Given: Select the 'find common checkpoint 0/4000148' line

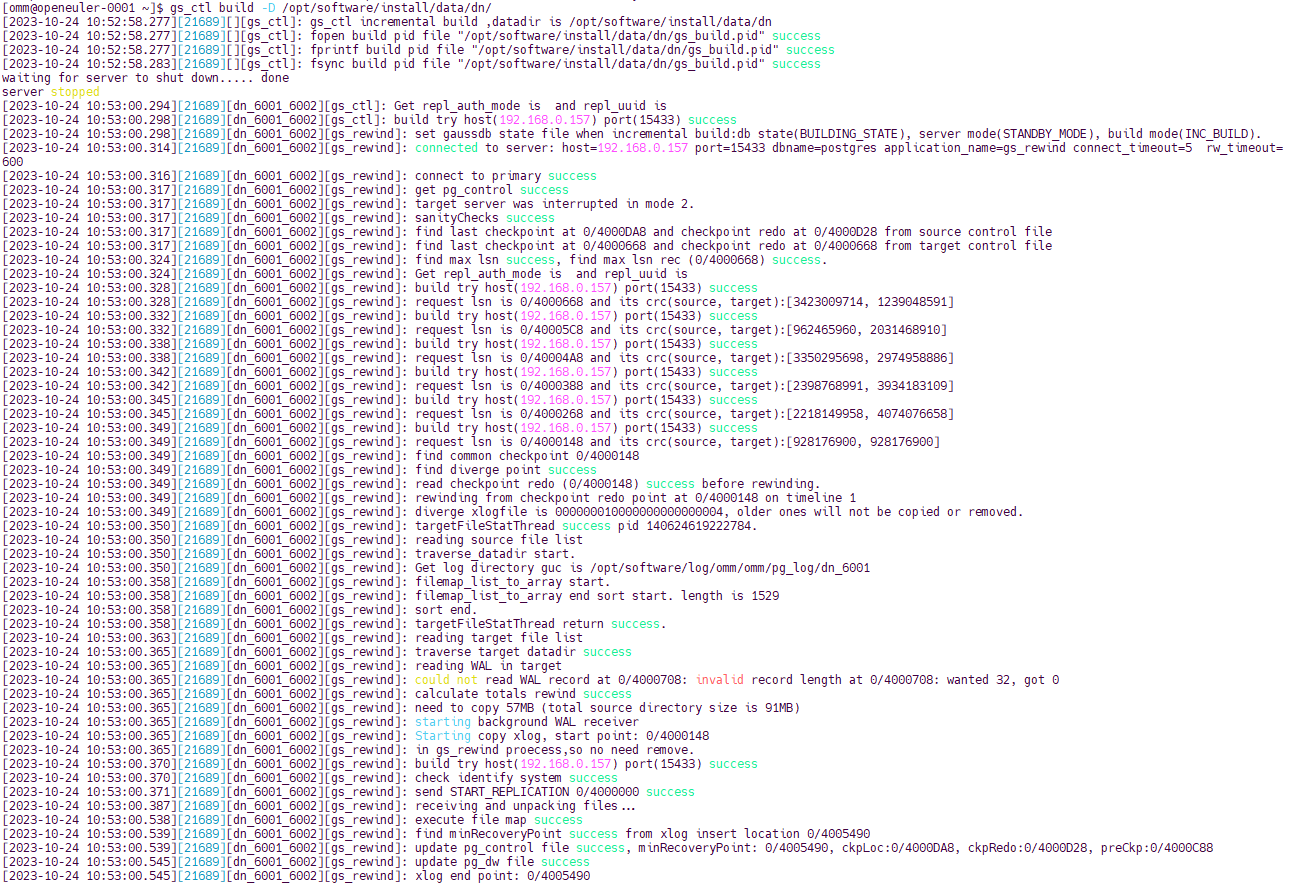Looking at the screenshot, I should [320, 455].
